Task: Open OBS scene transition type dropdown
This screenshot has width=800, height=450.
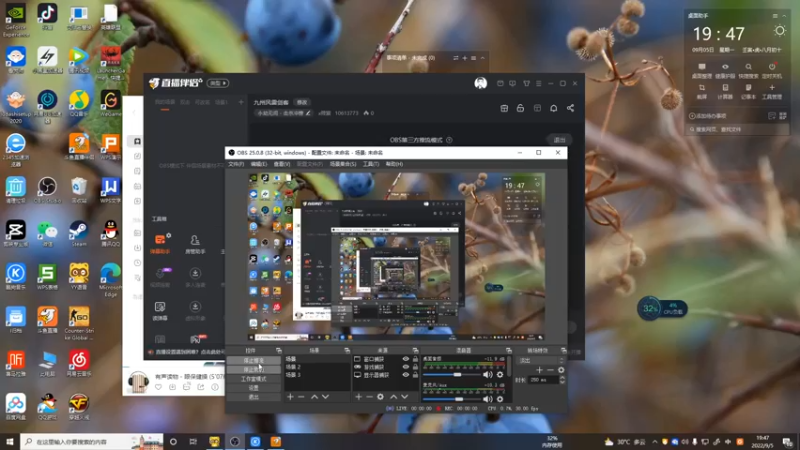Action: point(541,360)
